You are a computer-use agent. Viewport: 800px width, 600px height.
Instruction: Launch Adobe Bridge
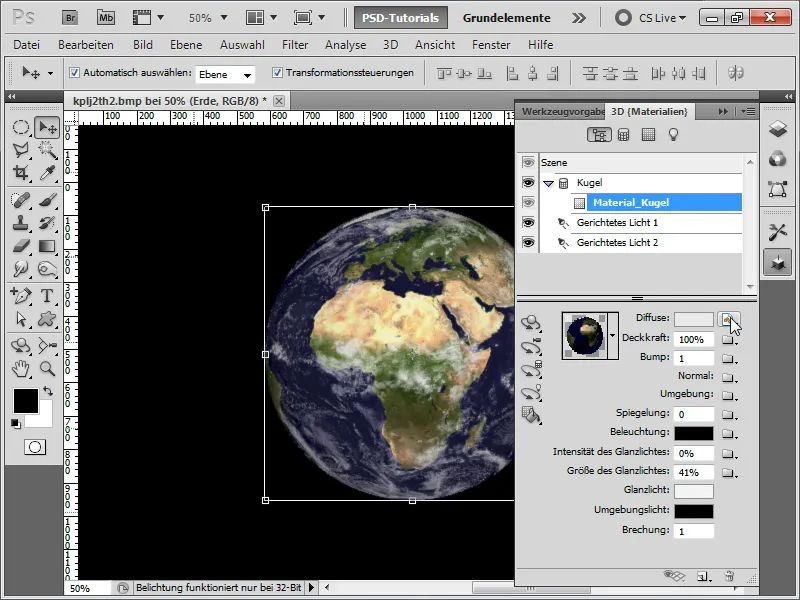[x=70, y=18]
